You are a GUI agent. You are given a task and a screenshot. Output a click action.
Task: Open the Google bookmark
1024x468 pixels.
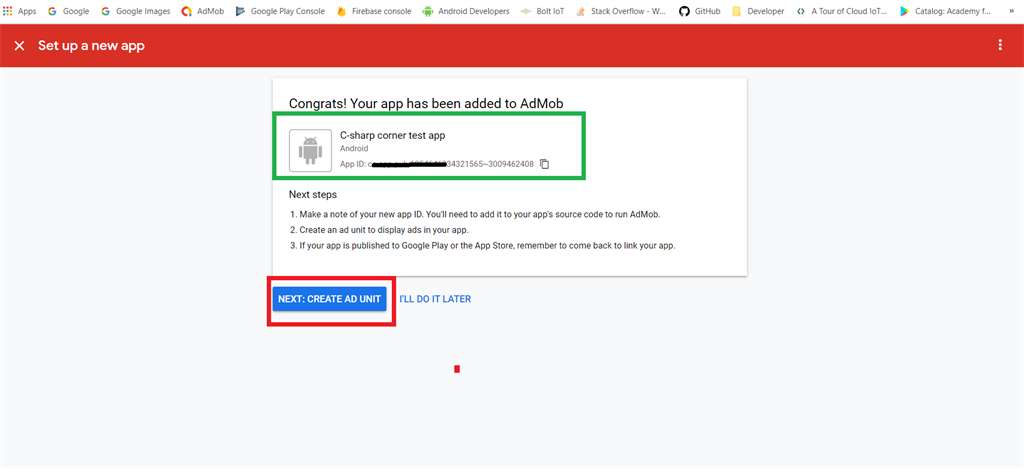[x=69, y=11]
